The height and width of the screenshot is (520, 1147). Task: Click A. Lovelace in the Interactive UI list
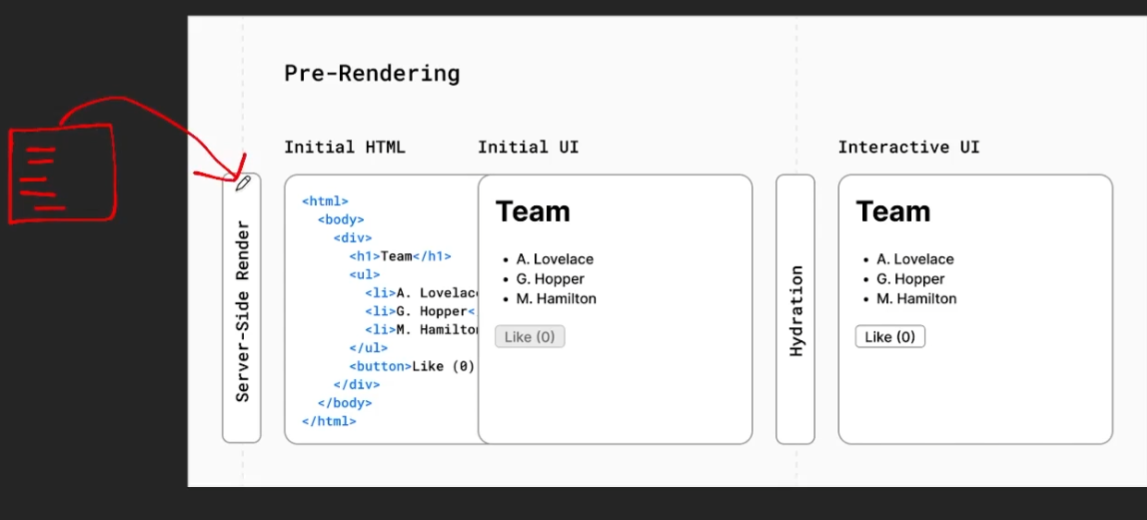pyautogui.click(x=915, y=259)
